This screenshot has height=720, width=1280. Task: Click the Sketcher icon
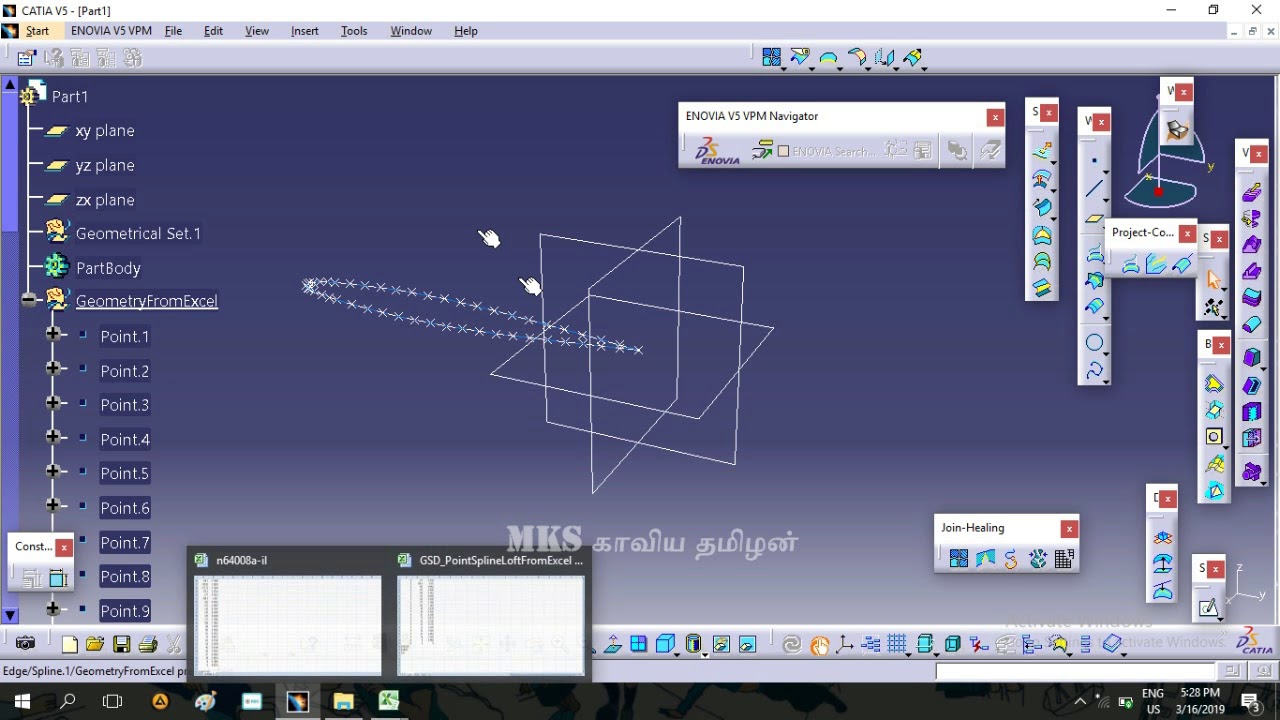pyautogui.click(x=1209, y=607)
